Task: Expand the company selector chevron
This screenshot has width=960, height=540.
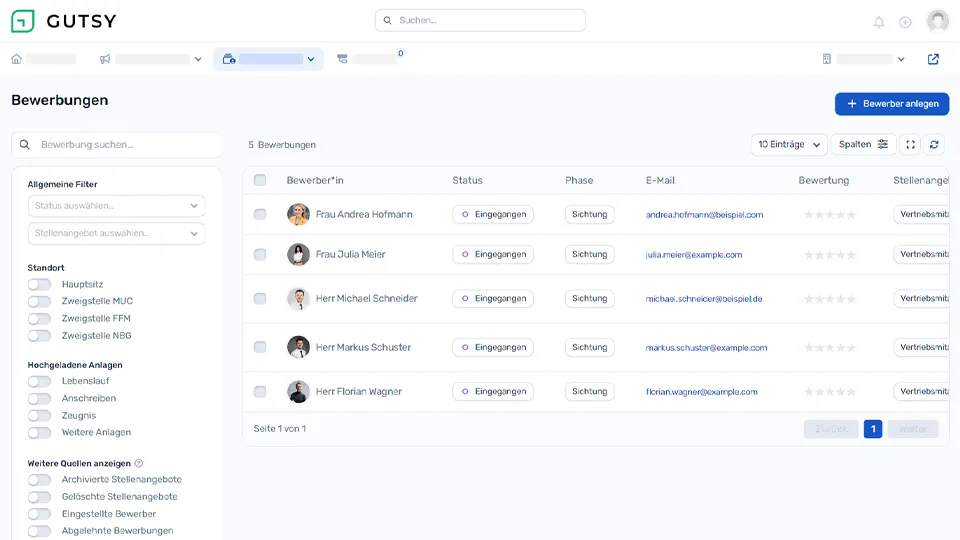Action: coord(901,59)
